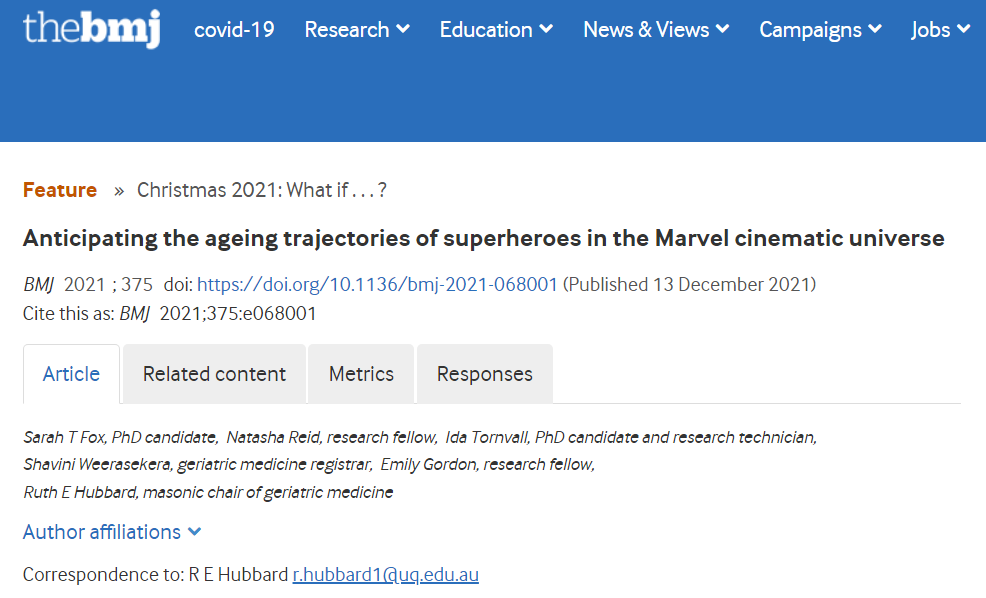The height and width of the screenshot is (598, 986).
Task: Click the r.hubbard1@uq.edu.au email link
Action: click(385, 575)
